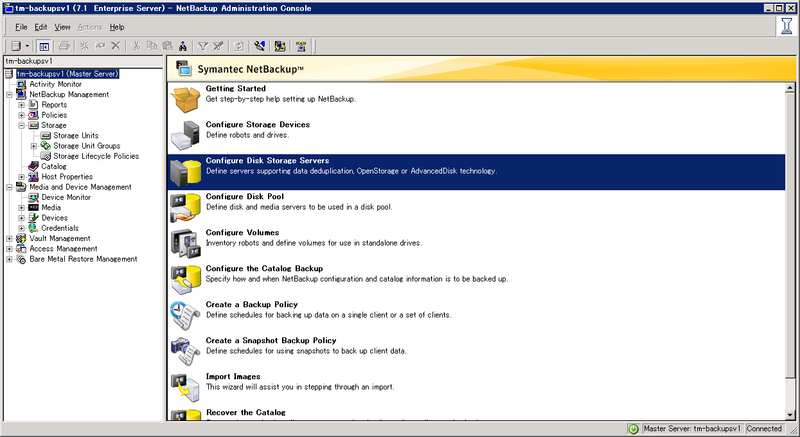Viewport: 800px width, 437px height.
Task: Click the scroll-up arrow of the wizard list
Action: coord(790,88)
